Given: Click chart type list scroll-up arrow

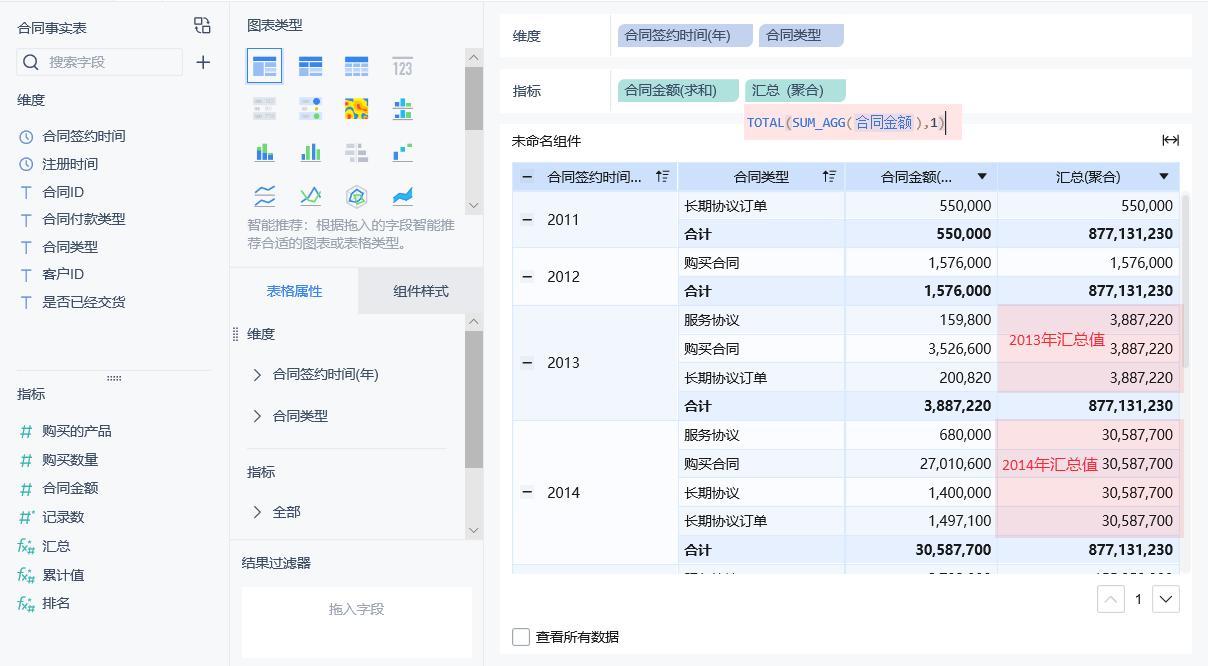Looking at the screenshot, I should pos(474,58).
